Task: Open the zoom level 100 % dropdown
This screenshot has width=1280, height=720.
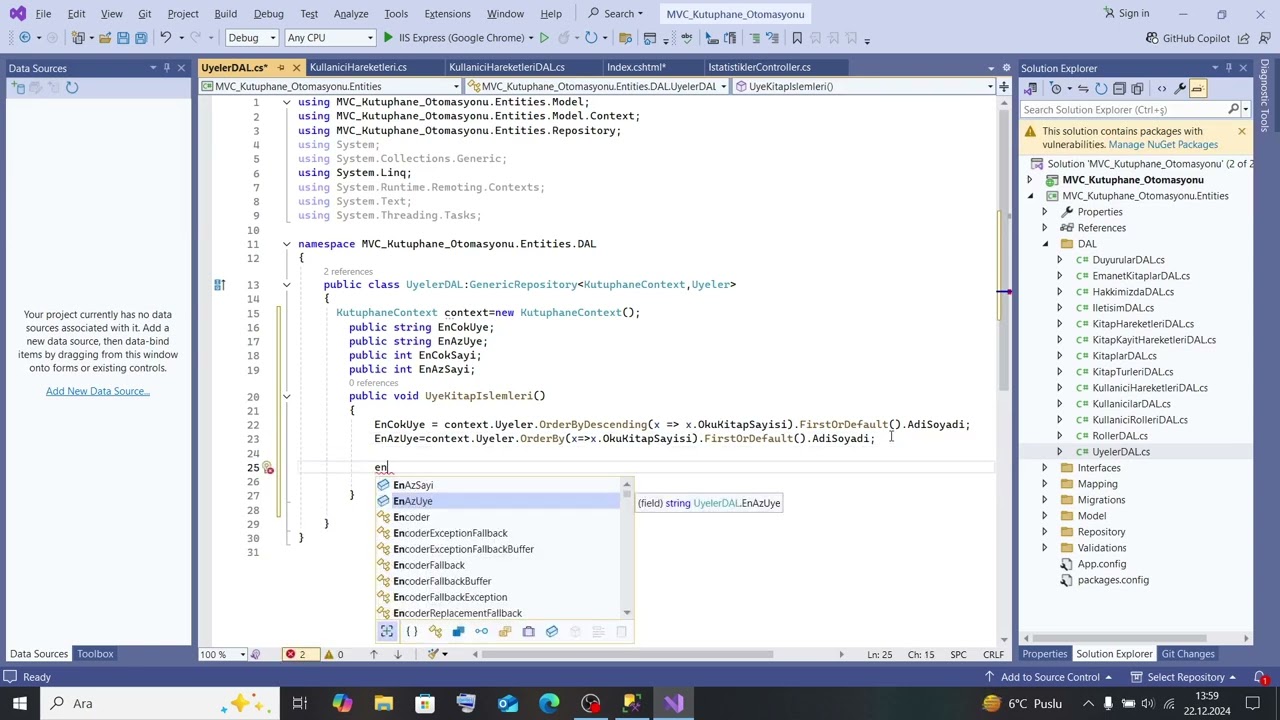Action: pos(221,654)
